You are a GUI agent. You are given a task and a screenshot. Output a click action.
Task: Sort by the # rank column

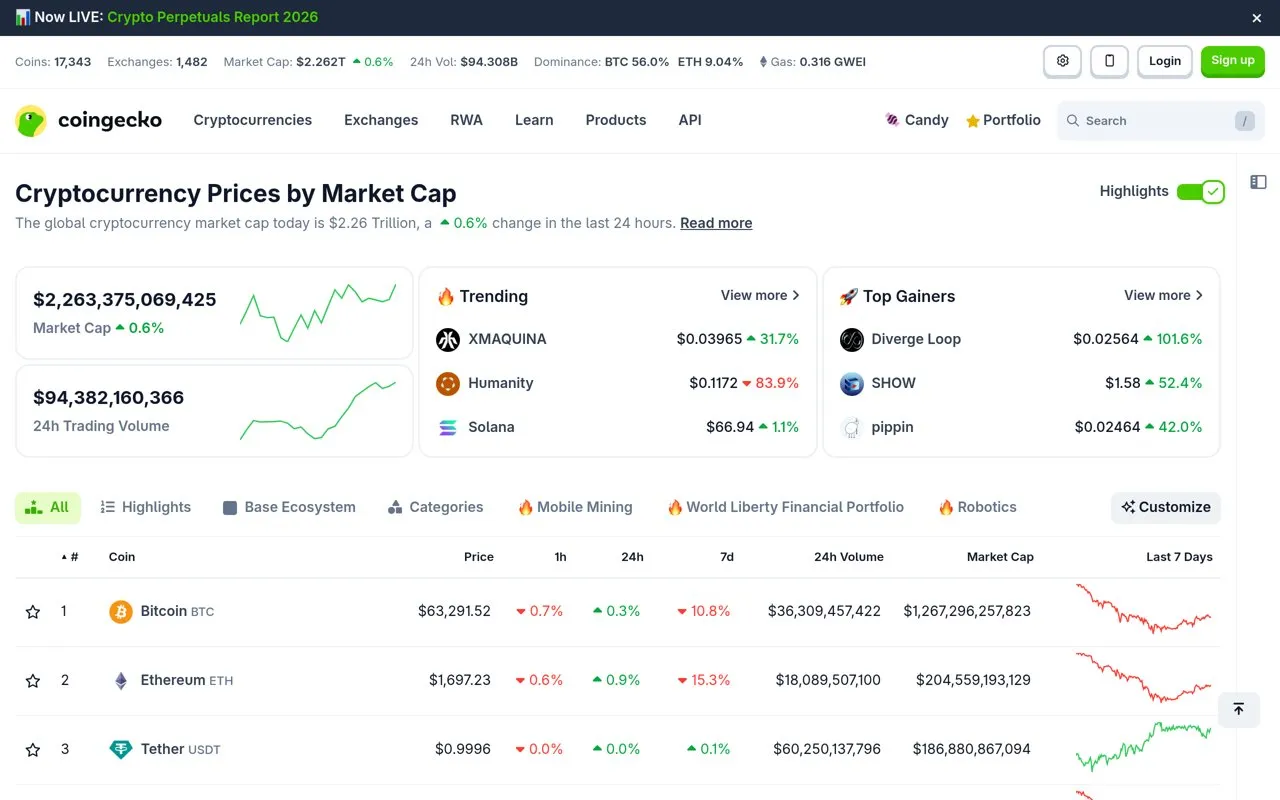[x=70, y=557]
